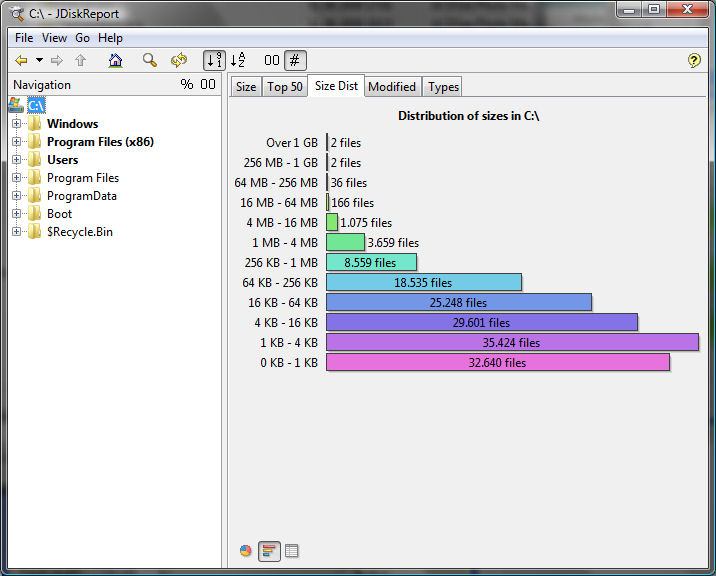Image resolution: width=716 pixels, height=576 pixels.
Task: Click the C: drive icon
Action: pyautogui.click(x=16, y=105)
